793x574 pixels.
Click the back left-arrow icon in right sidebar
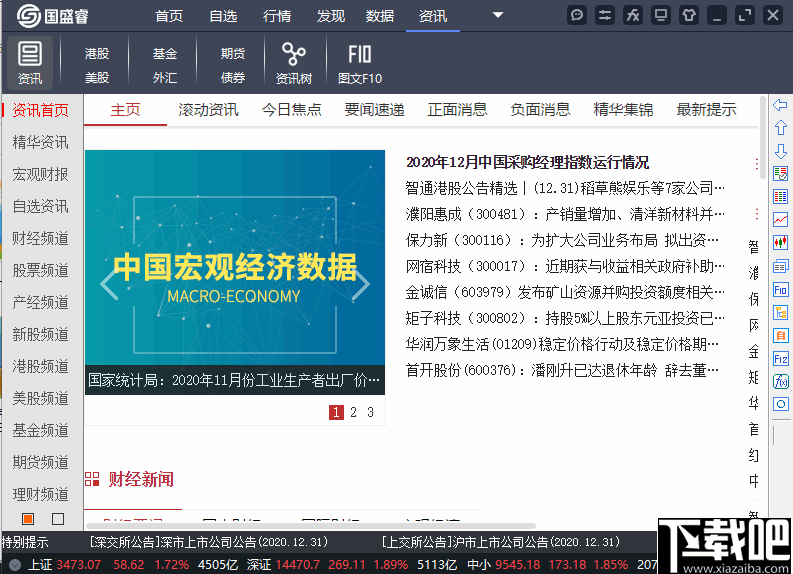tap(780, 105)
